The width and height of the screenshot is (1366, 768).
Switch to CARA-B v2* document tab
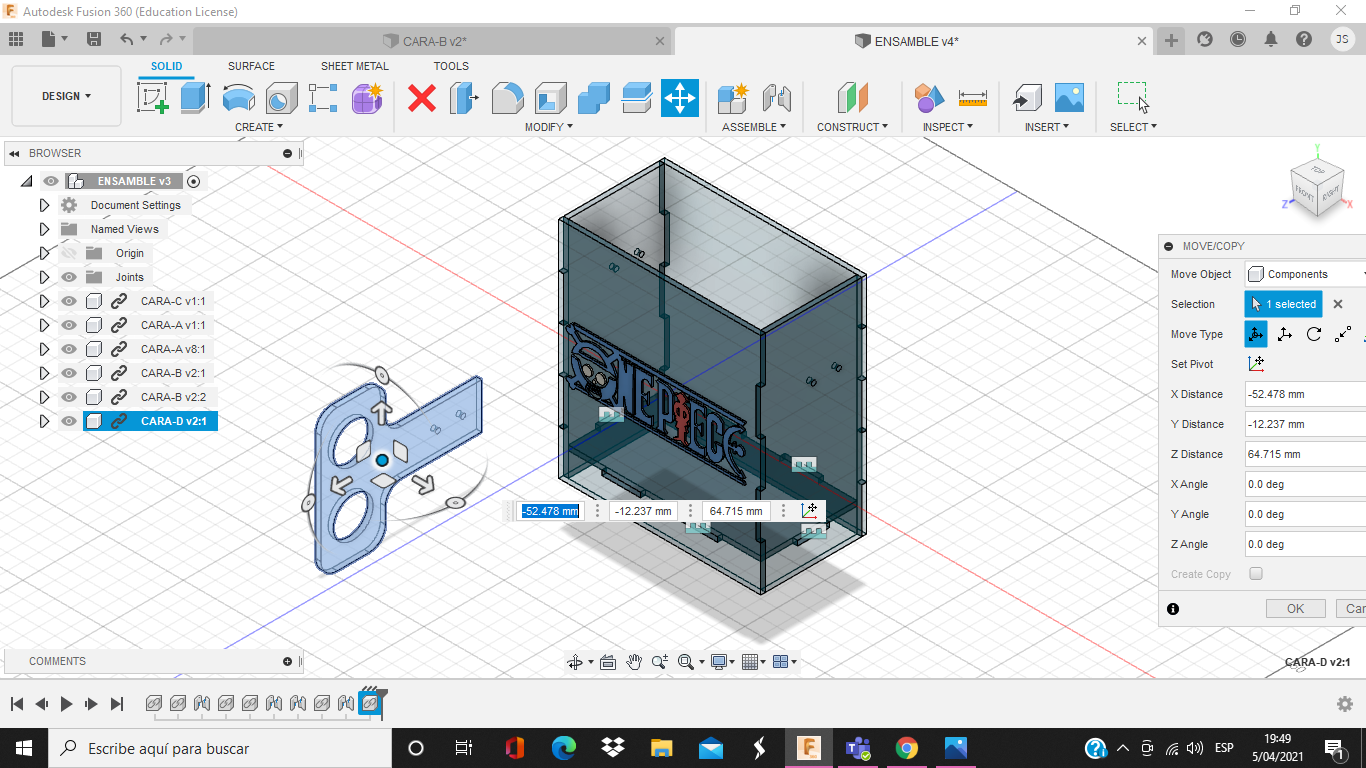click(x=432, y=41)
